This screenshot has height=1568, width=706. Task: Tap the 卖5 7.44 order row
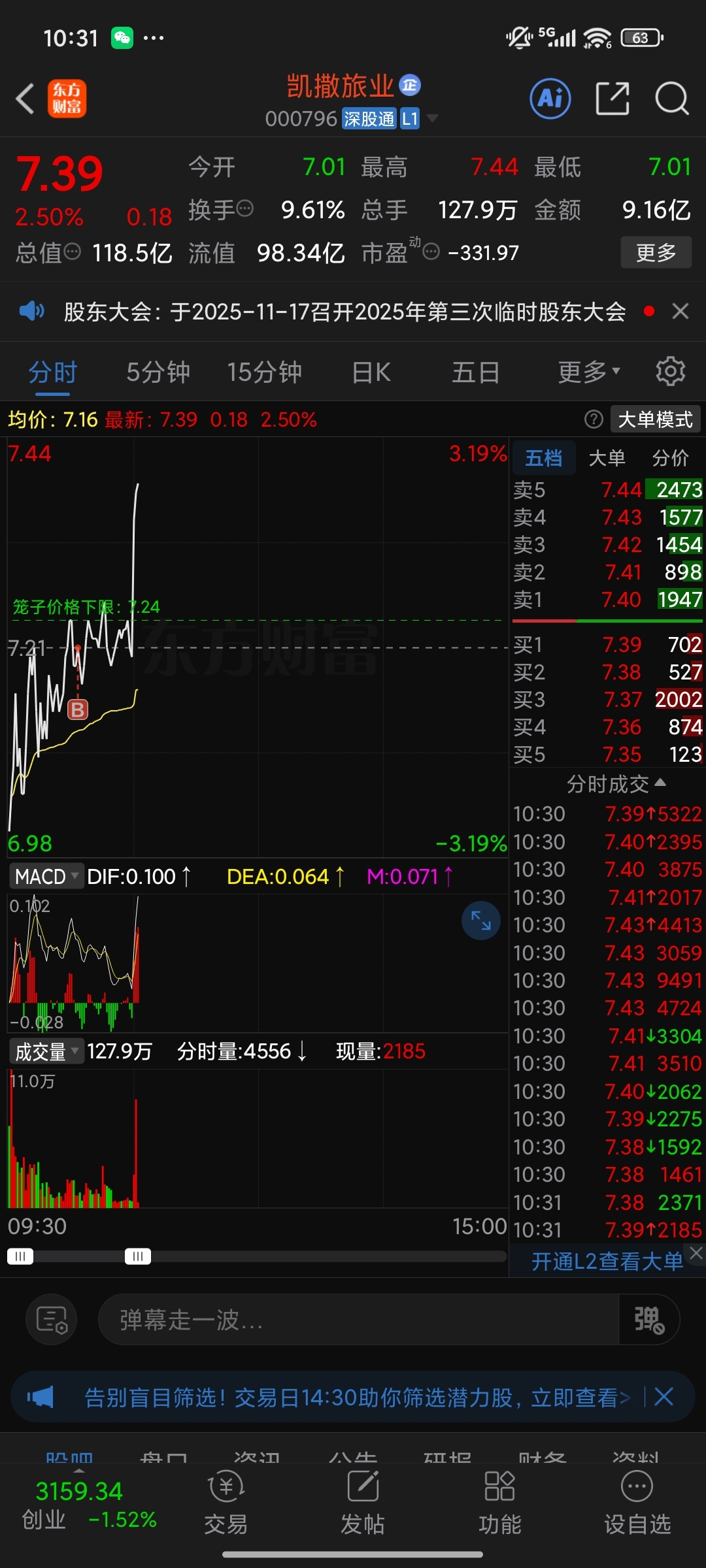tap(607, 489)
